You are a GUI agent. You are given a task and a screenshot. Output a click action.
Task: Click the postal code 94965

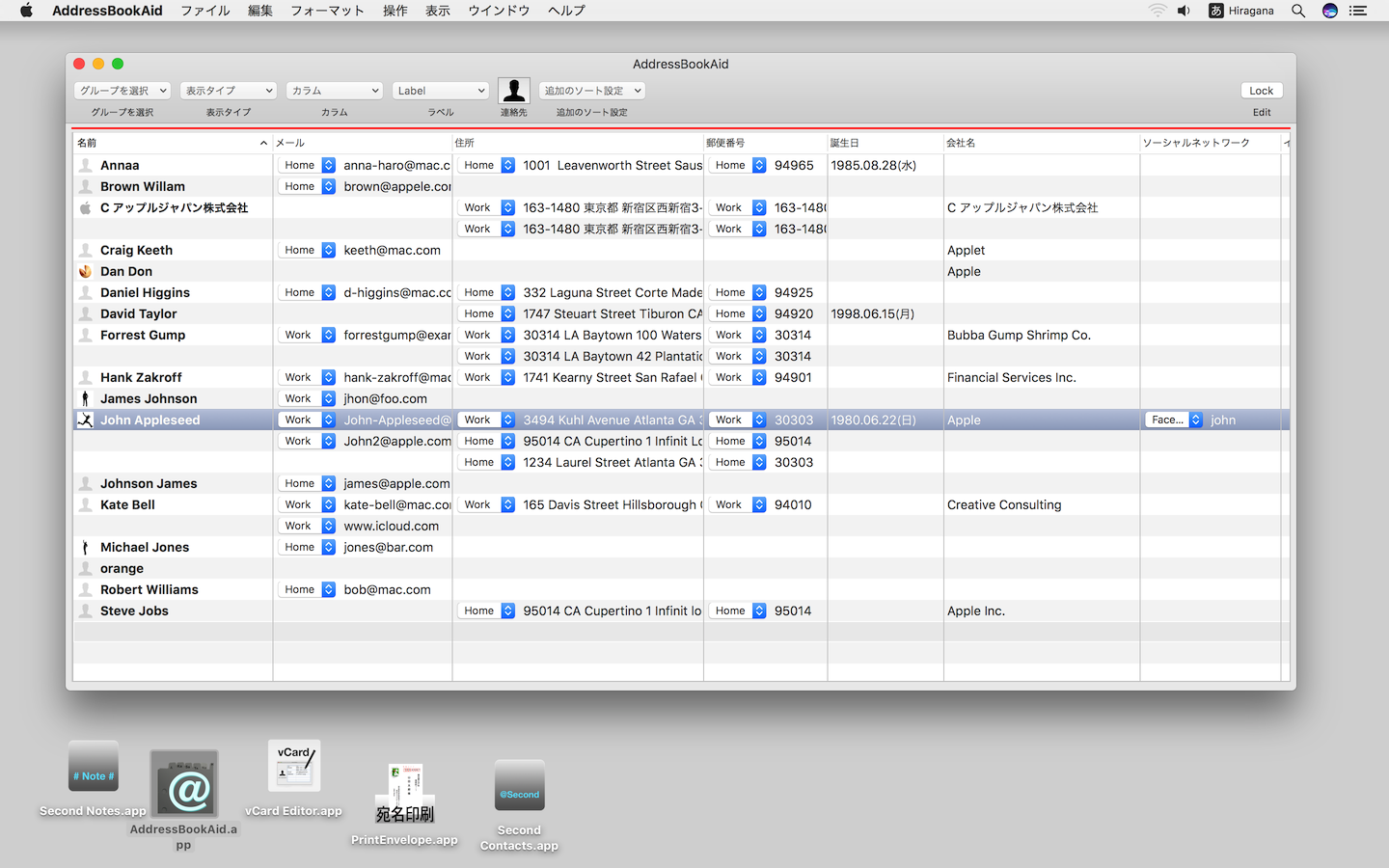click(794, 166)
